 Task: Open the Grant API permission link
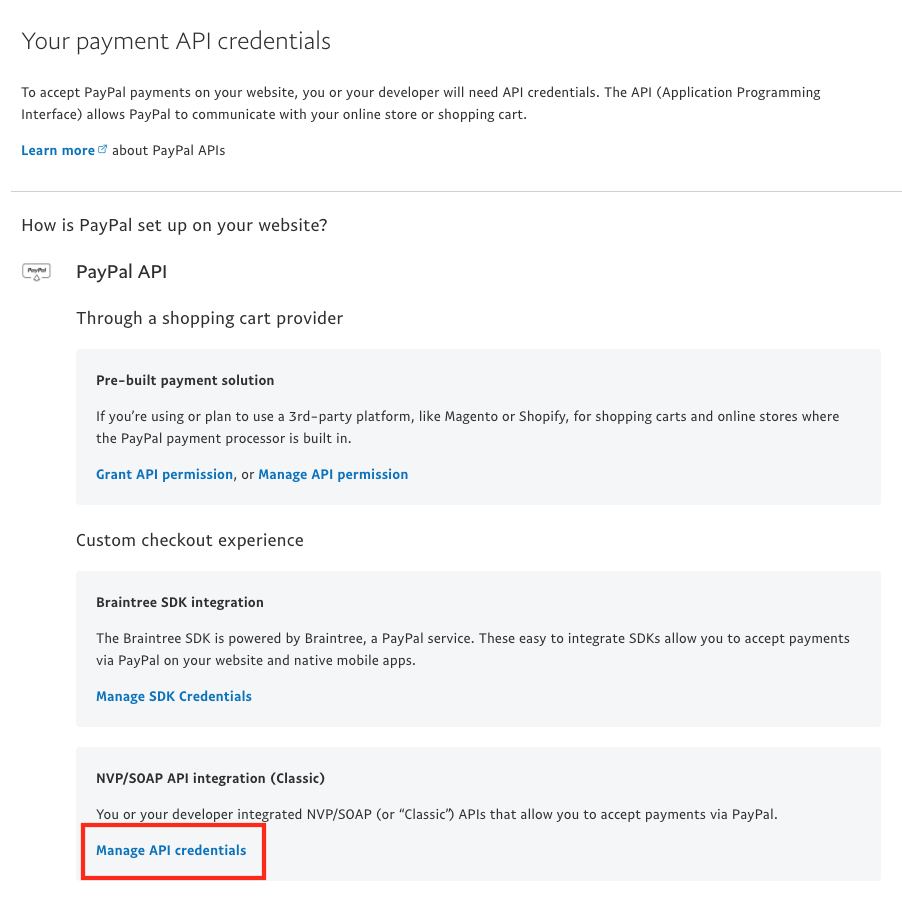pyautogui.click(x=164, y=474)
